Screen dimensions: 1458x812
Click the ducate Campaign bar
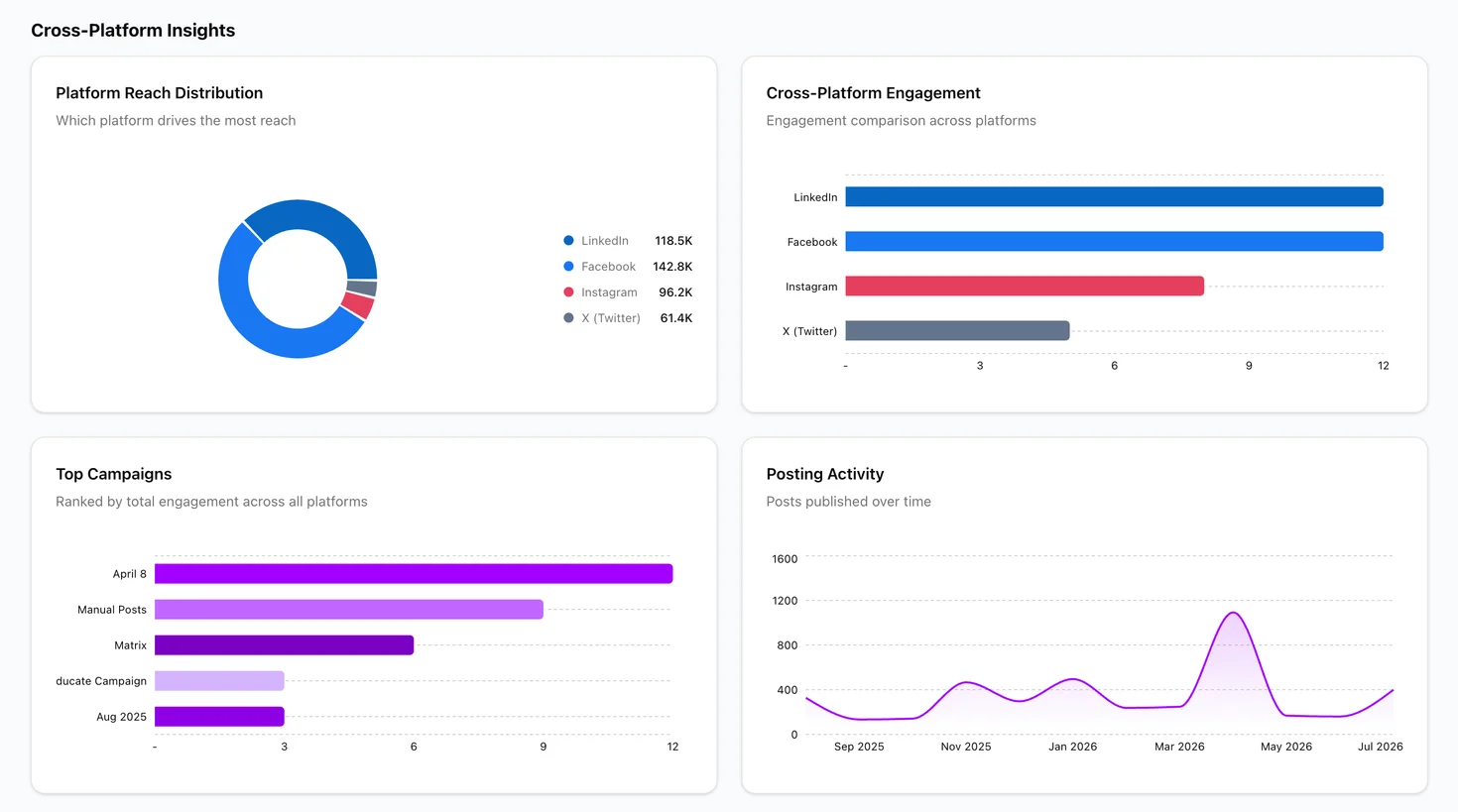(x=219, y=681)
